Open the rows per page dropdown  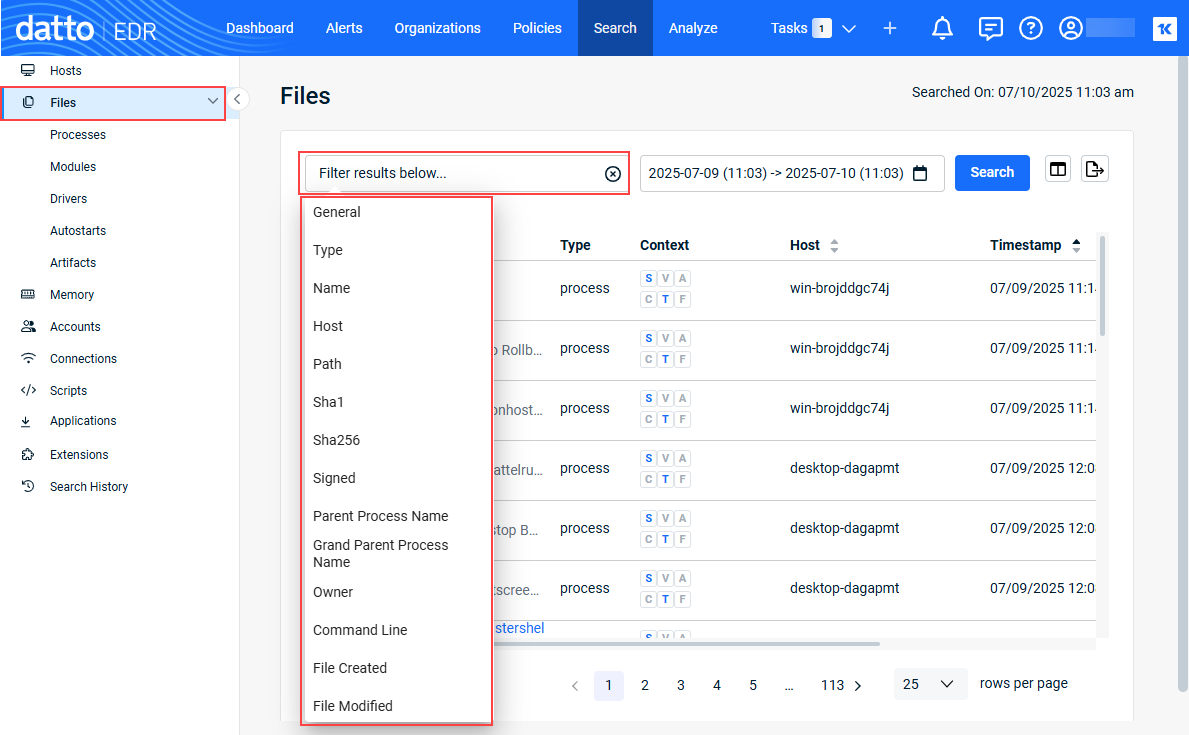(x=930, y=684)
